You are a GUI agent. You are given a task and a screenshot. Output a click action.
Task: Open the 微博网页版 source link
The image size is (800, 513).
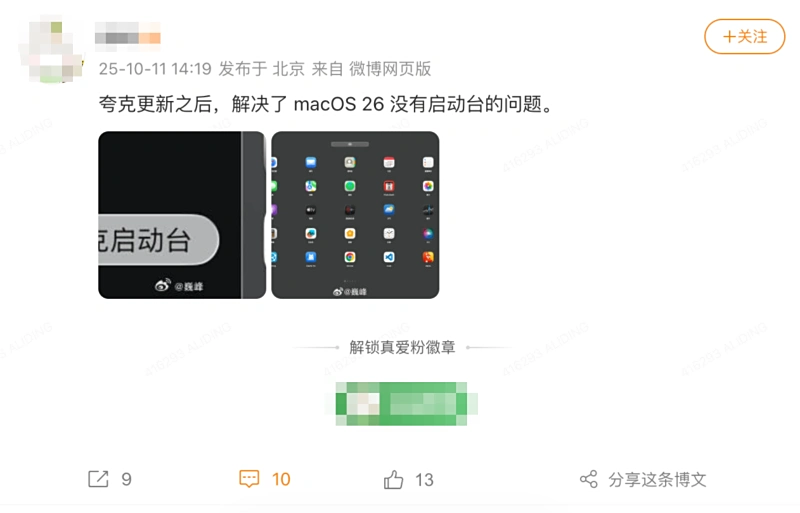click(x=390, y=68)
